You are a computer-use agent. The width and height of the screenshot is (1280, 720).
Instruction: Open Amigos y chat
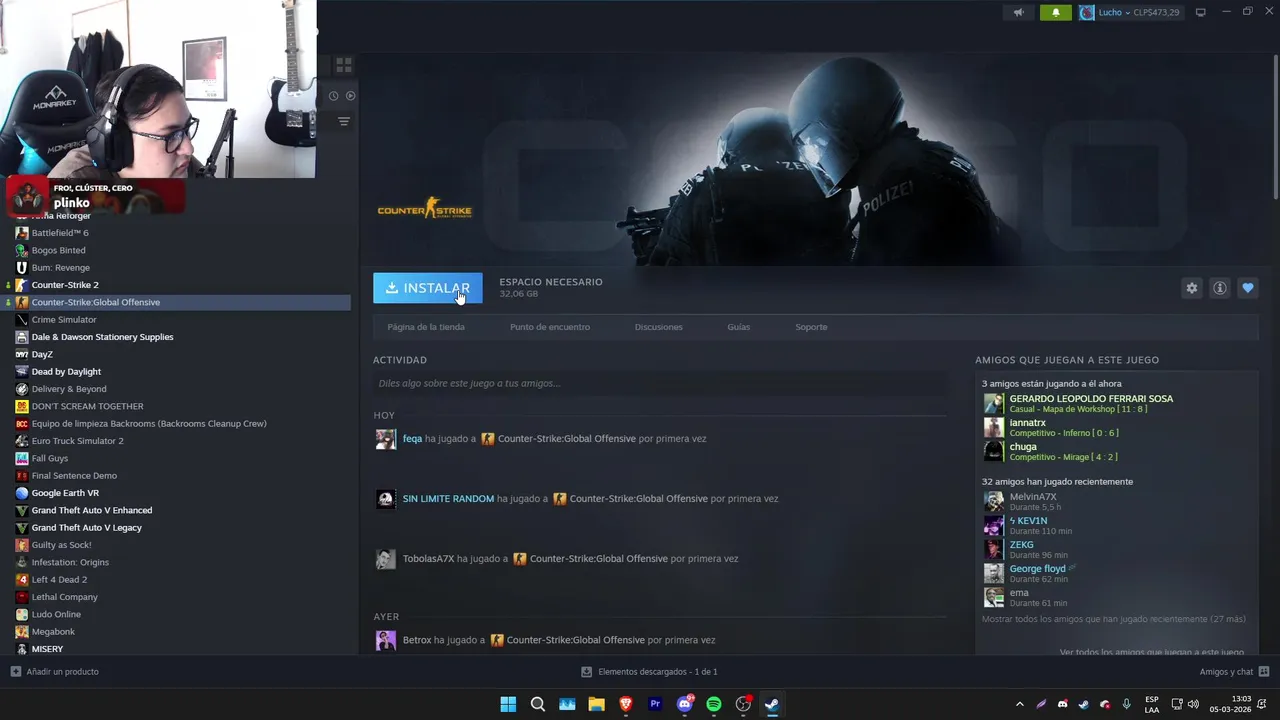pos(1234,672)
